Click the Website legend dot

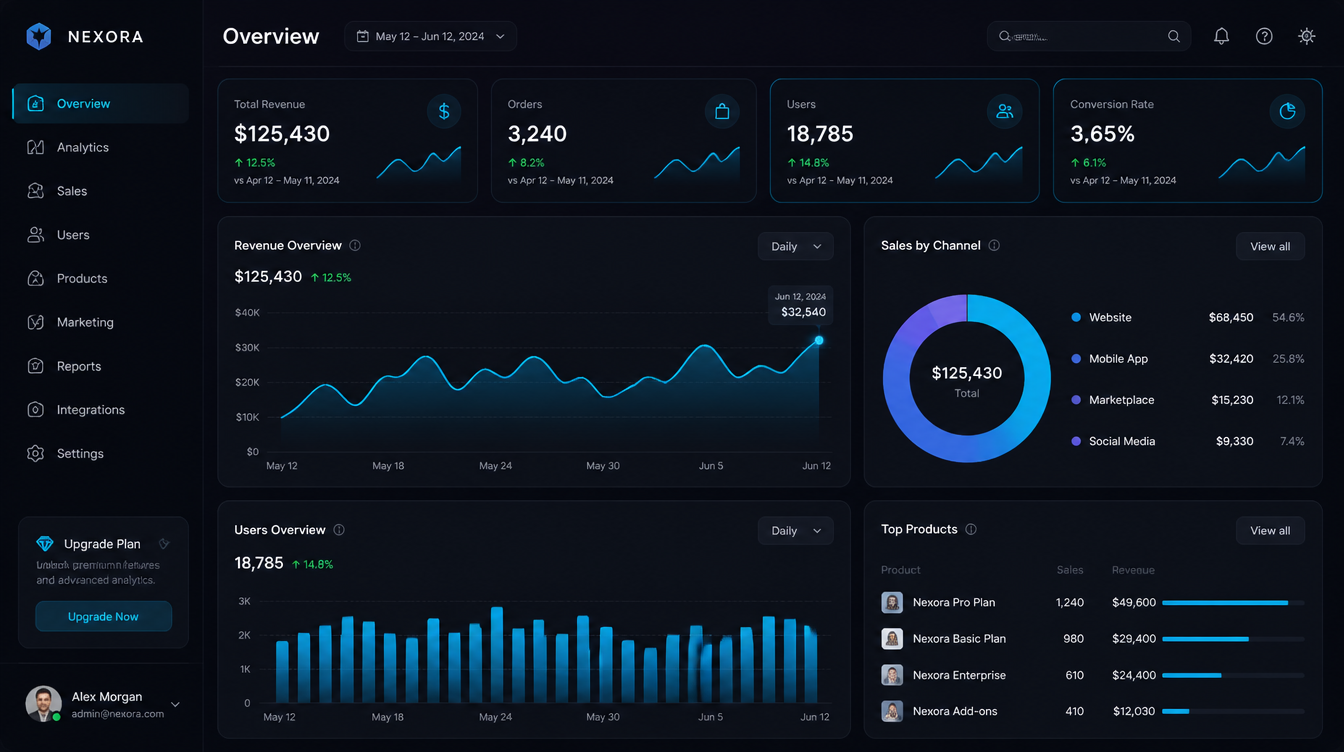(1076, 317)
